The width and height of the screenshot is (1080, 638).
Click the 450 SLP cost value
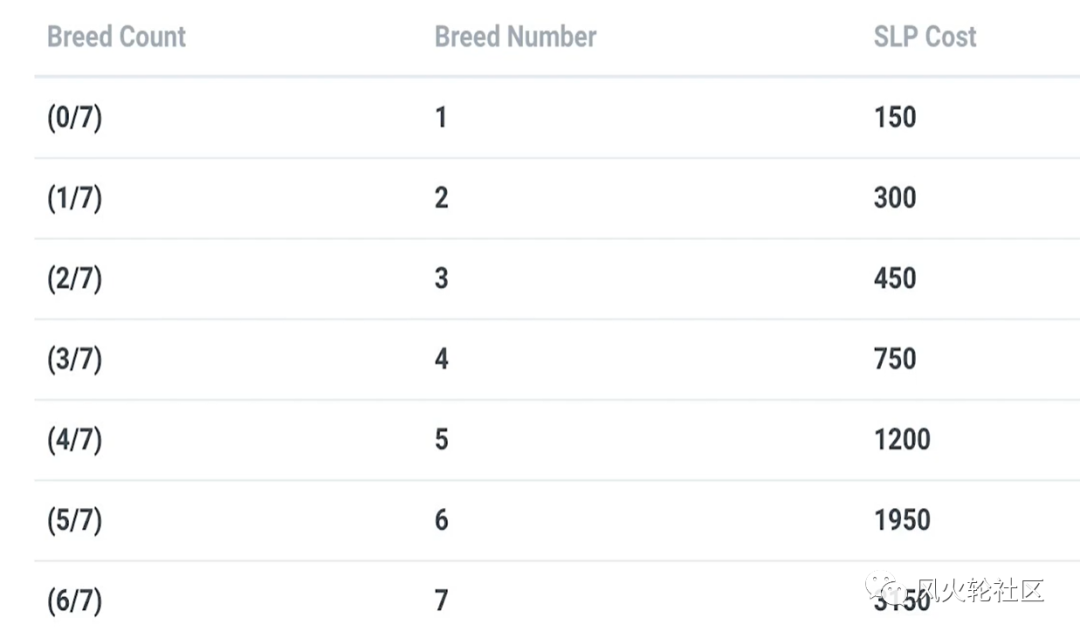point(895,279)
